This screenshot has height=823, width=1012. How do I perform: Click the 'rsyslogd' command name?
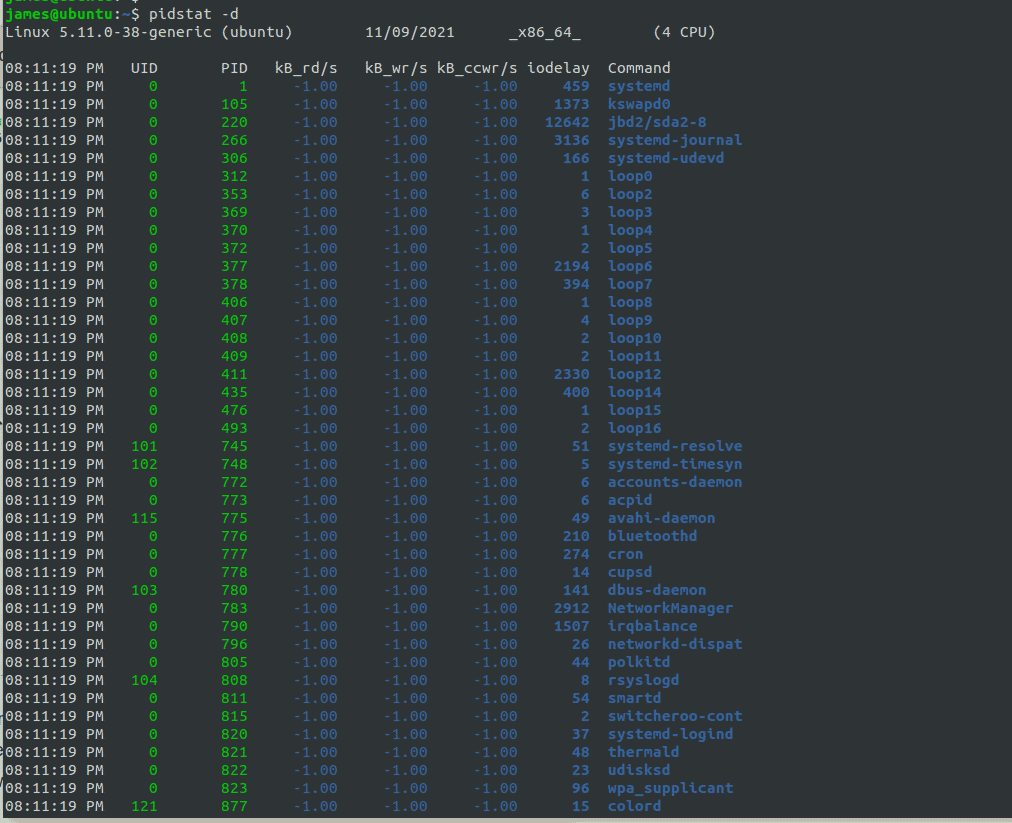643,680
